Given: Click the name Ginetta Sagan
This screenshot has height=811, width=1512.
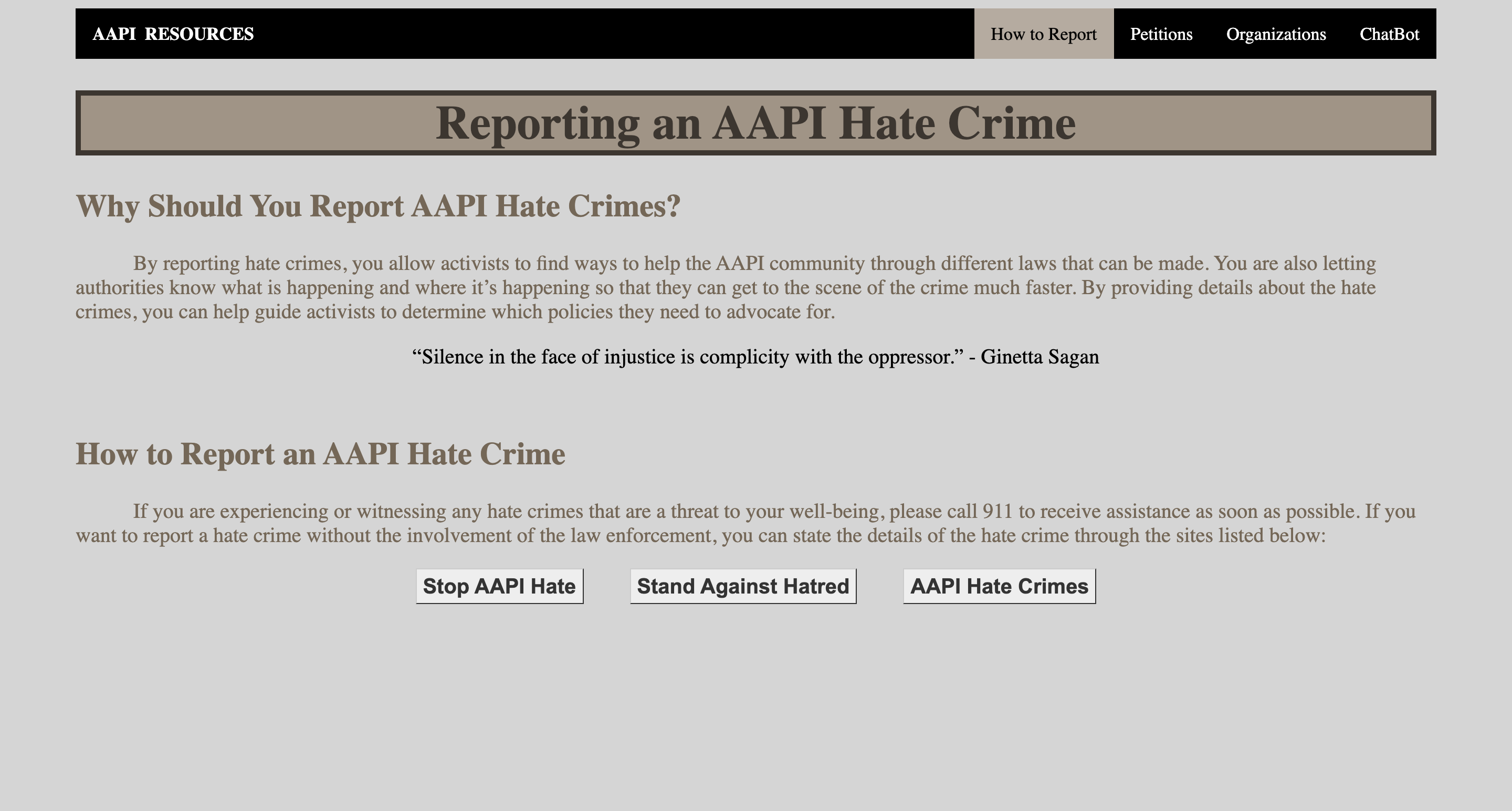Looking at the screenshot, I should coord(1039,357).
